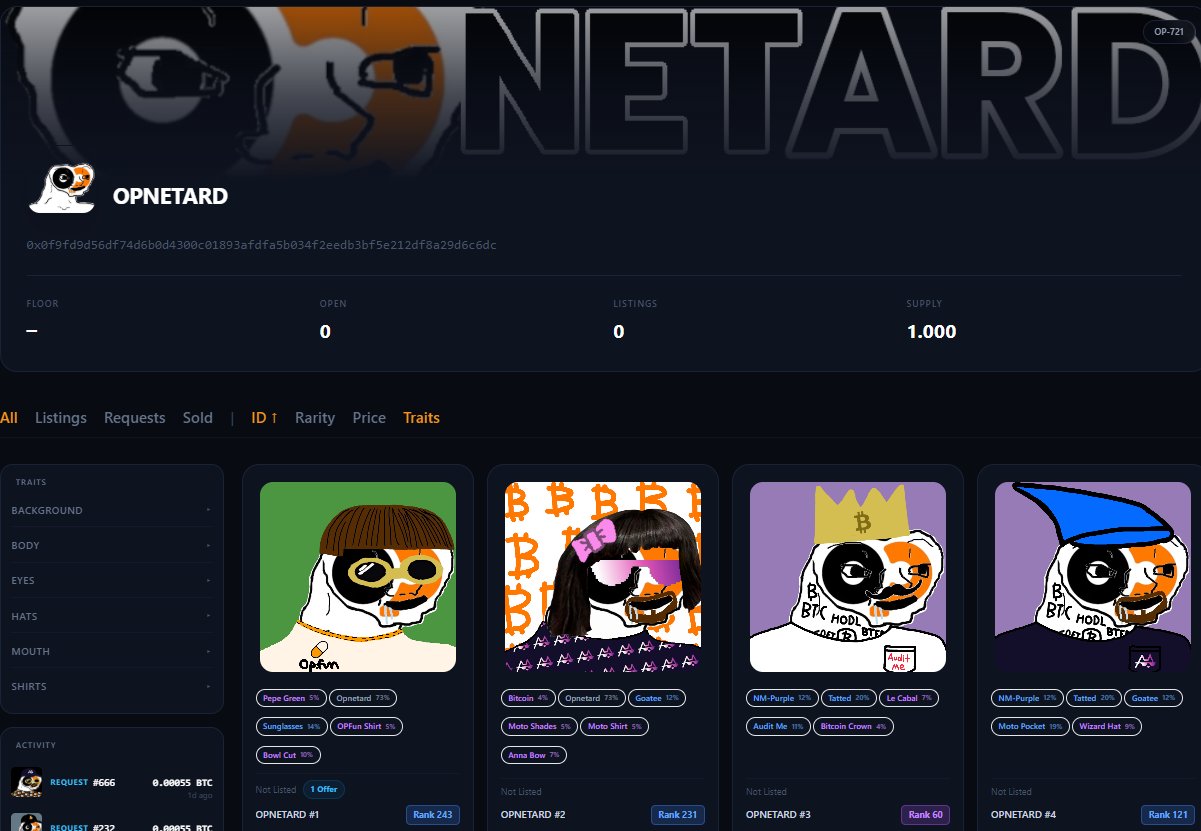1201x831 pixels.
Task: Switch to the Requests tab
Action: pyautogui.click(x=134, y=418)
